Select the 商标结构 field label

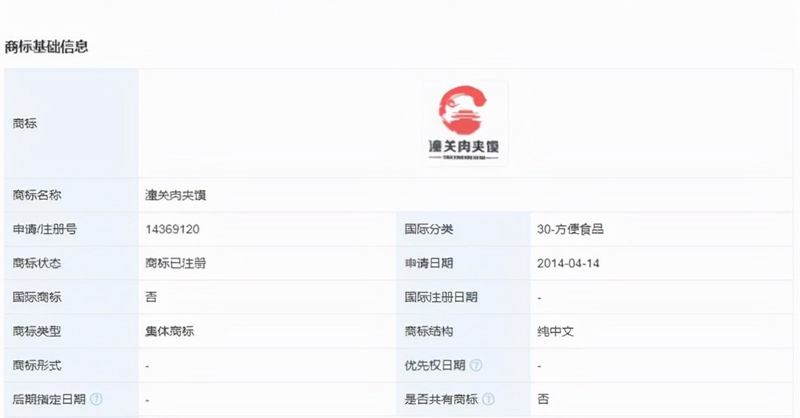[429, 331]
